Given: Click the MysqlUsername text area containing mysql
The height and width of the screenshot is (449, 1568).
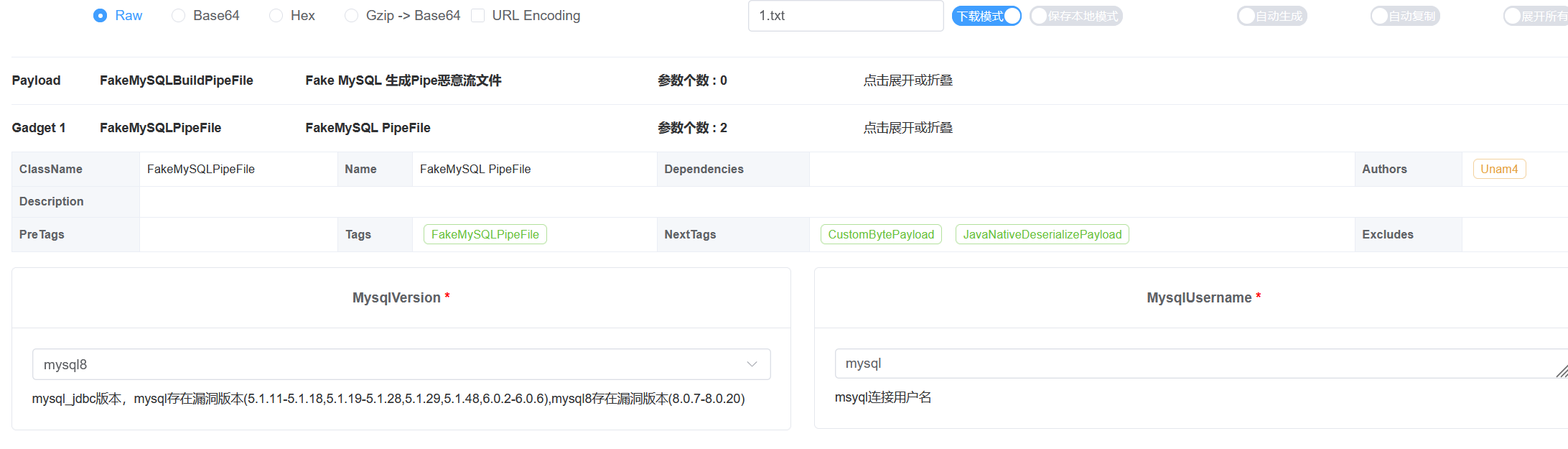Looking at the screenshot, I should [x=1192, y=364].
